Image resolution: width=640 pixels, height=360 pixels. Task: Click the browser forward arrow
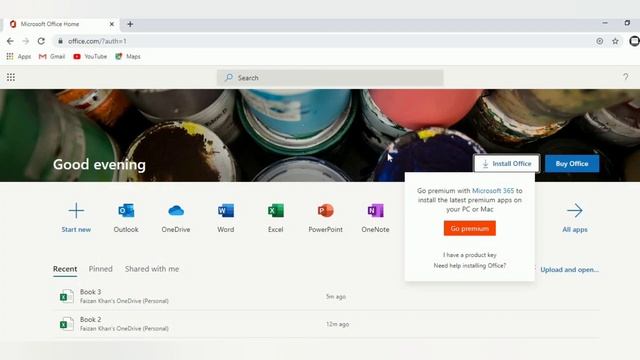26,41
